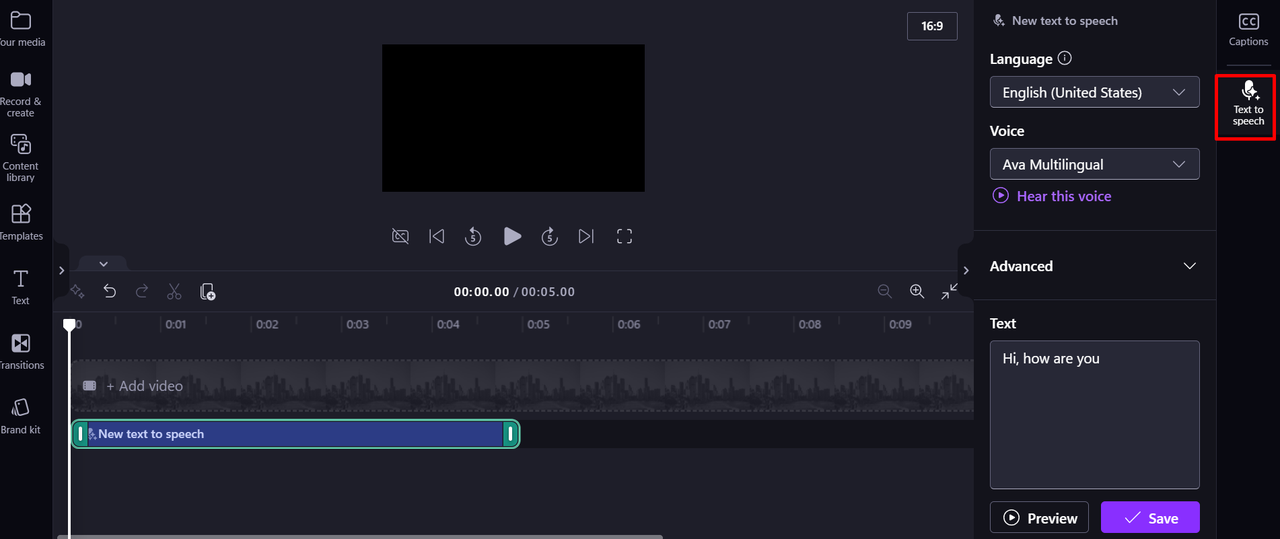Preview the text to speech audio
Image resolution: width=1280 pixels, height=539 pixels.
1039,518
